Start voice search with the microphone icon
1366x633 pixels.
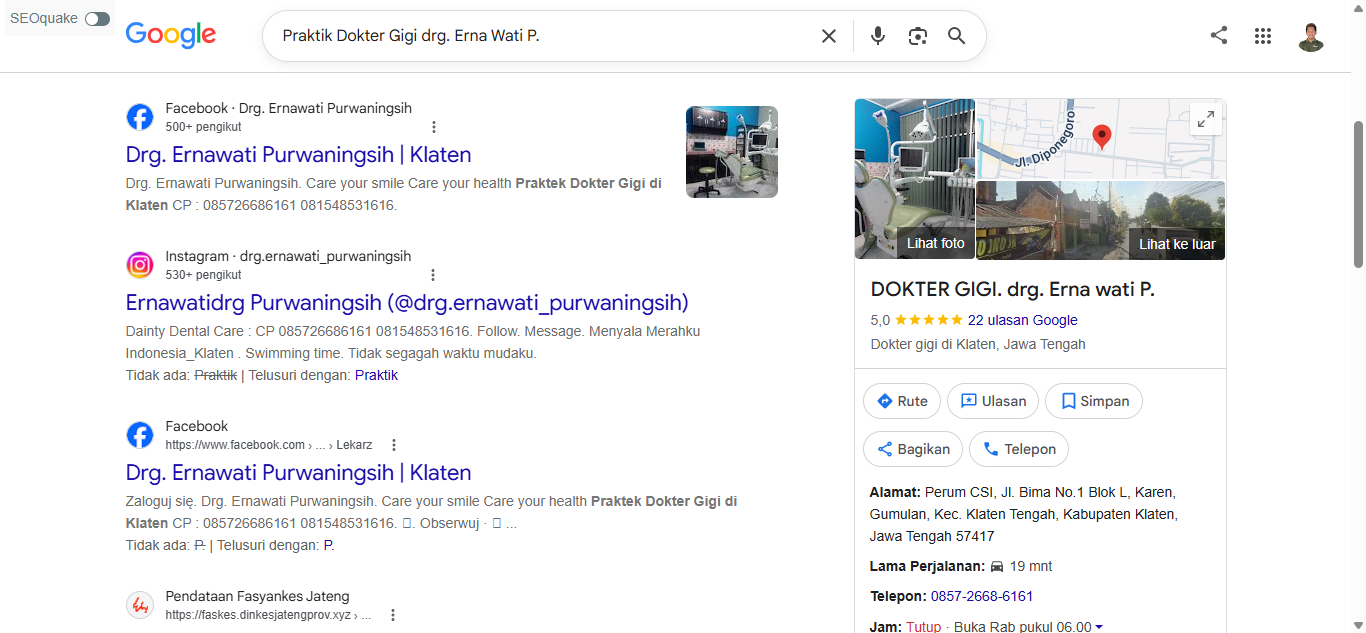pyautogui.click(x=878, y=36)
